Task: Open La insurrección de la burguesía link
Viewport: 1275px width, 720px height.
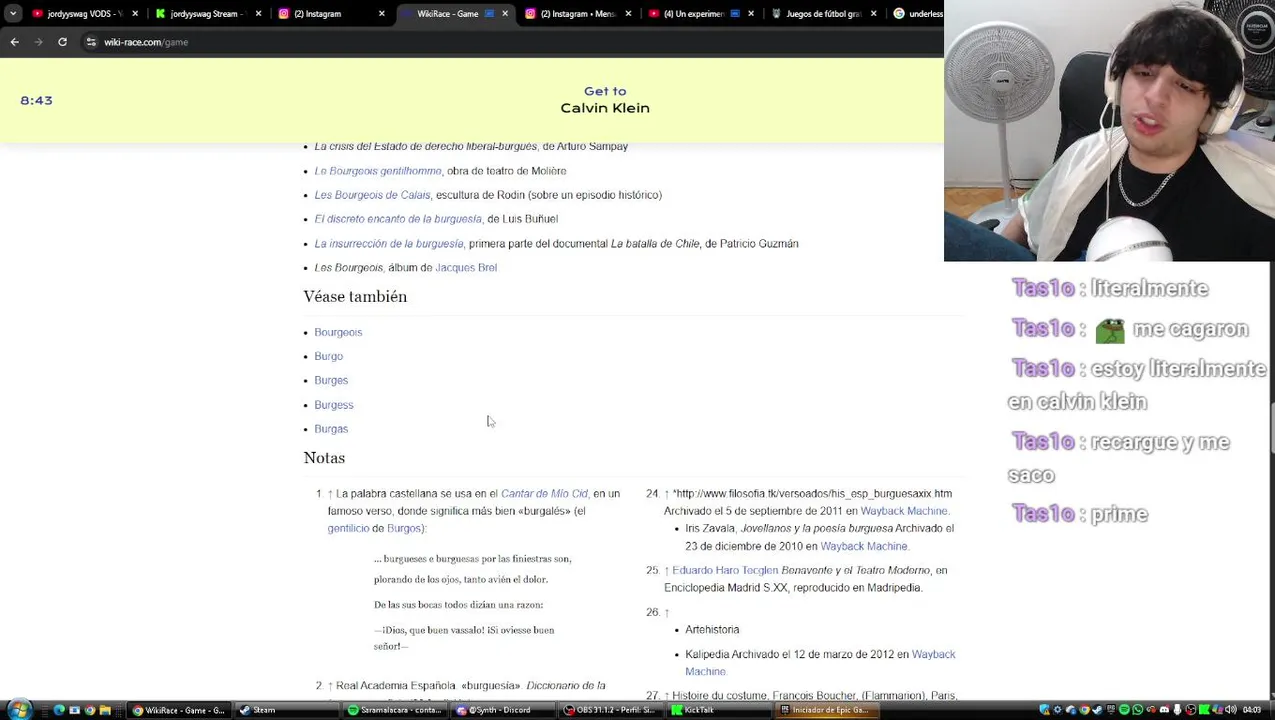Action: click(389, 243)
